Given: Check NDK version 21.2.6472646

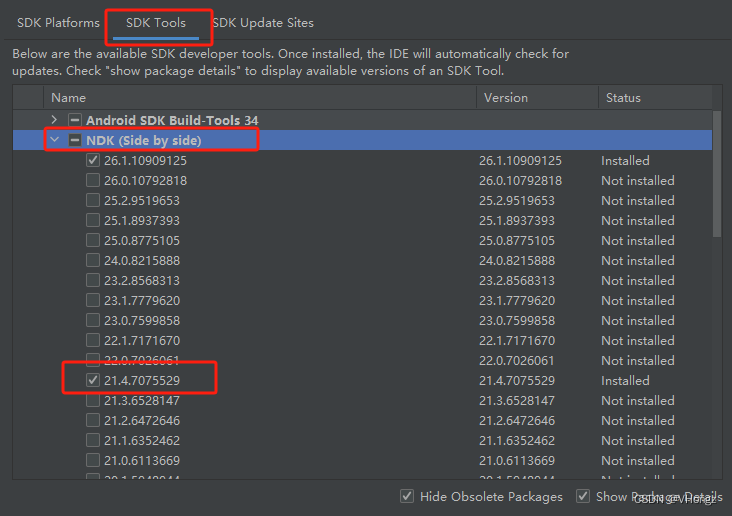Looking at the screenshot, I should point(93,420).
